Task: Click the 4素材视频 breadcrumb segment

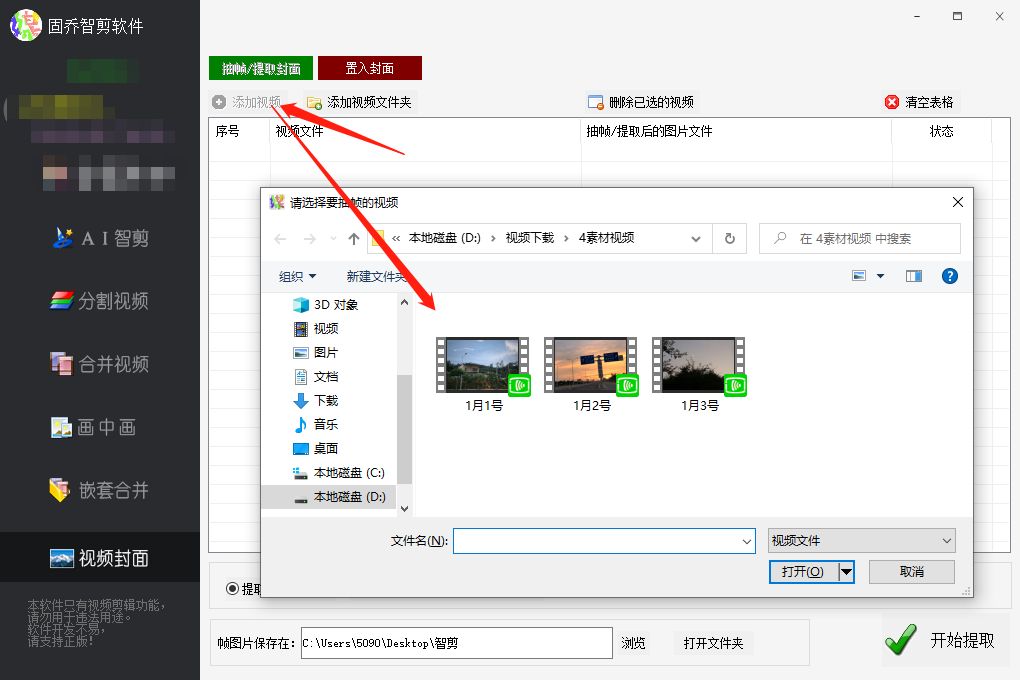Action: [606, 238]
